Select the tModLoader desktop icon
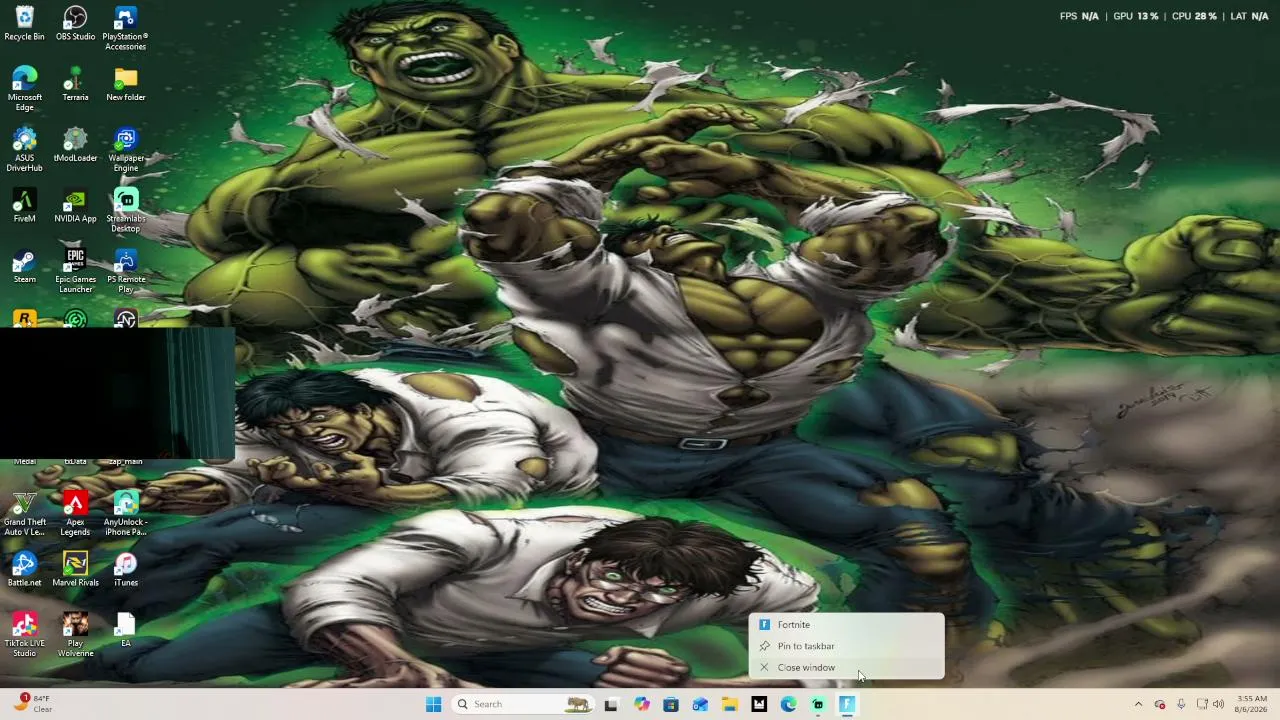Image resolution: width=1280 pixels, height=720 pixels. click(x=75, y=146)
